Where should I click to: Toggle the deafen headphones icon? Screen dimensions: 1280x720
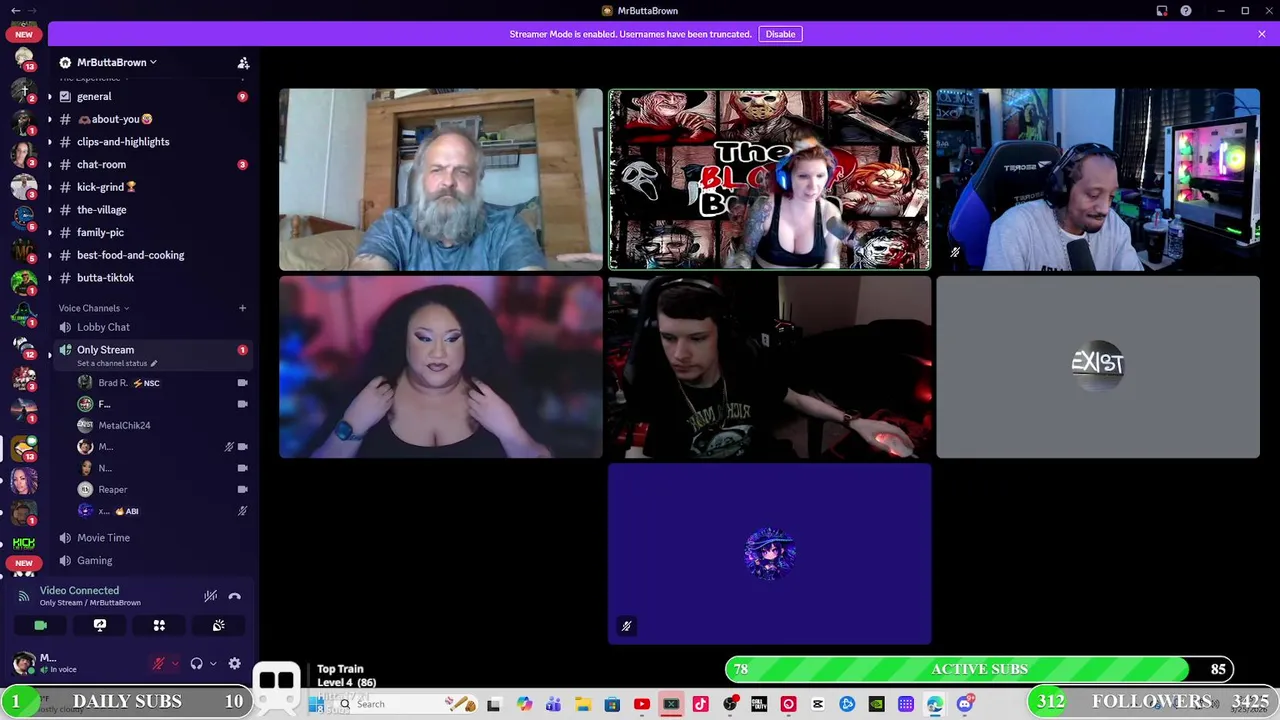pyautogui.click(x=197, y=663)
